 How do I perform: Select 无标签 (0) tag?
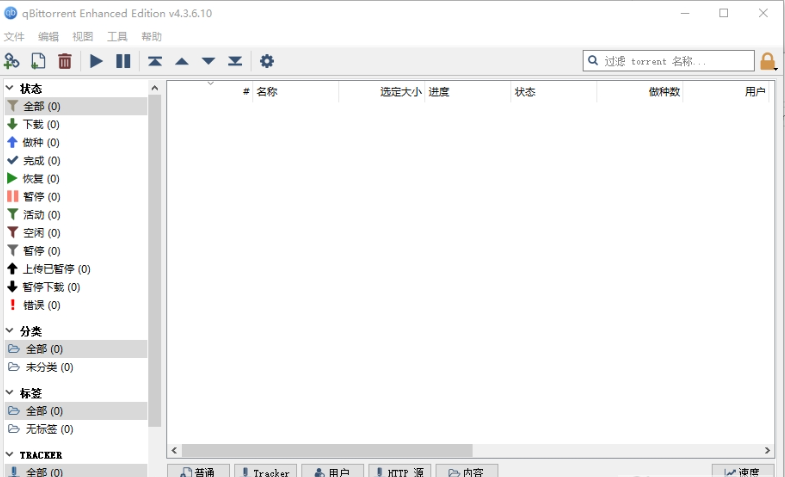coord(76,429)
